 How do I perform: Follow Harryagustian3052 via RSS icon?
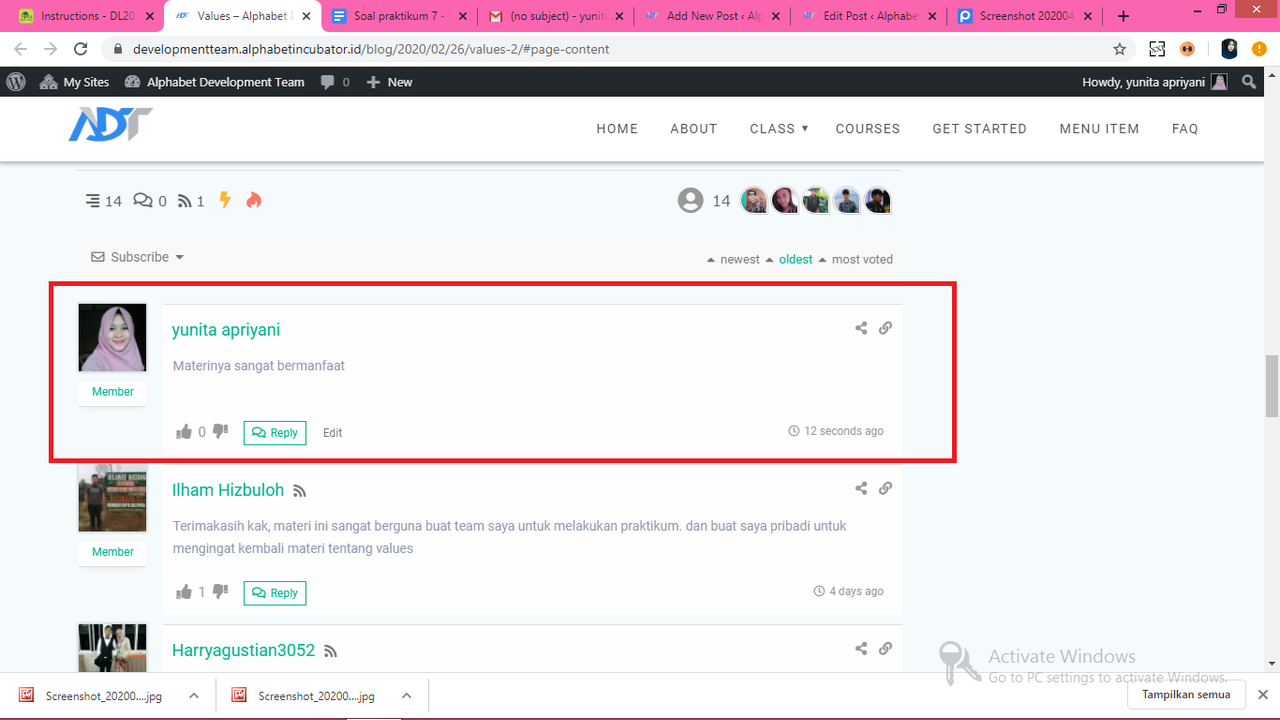[331, 651]
